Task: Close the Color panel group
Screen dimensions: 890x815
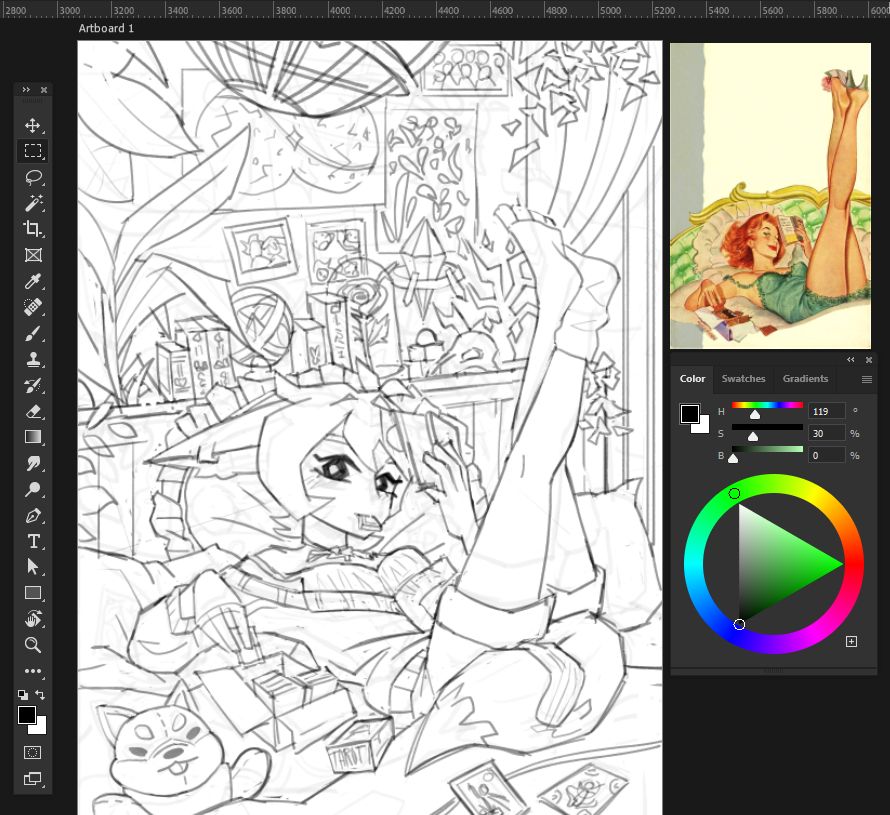Action: (868, 360)
